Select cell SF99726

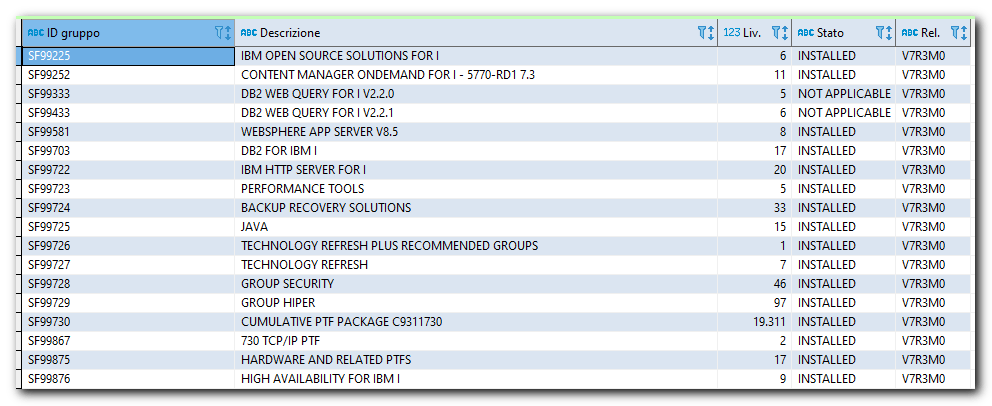click(128, 245)
